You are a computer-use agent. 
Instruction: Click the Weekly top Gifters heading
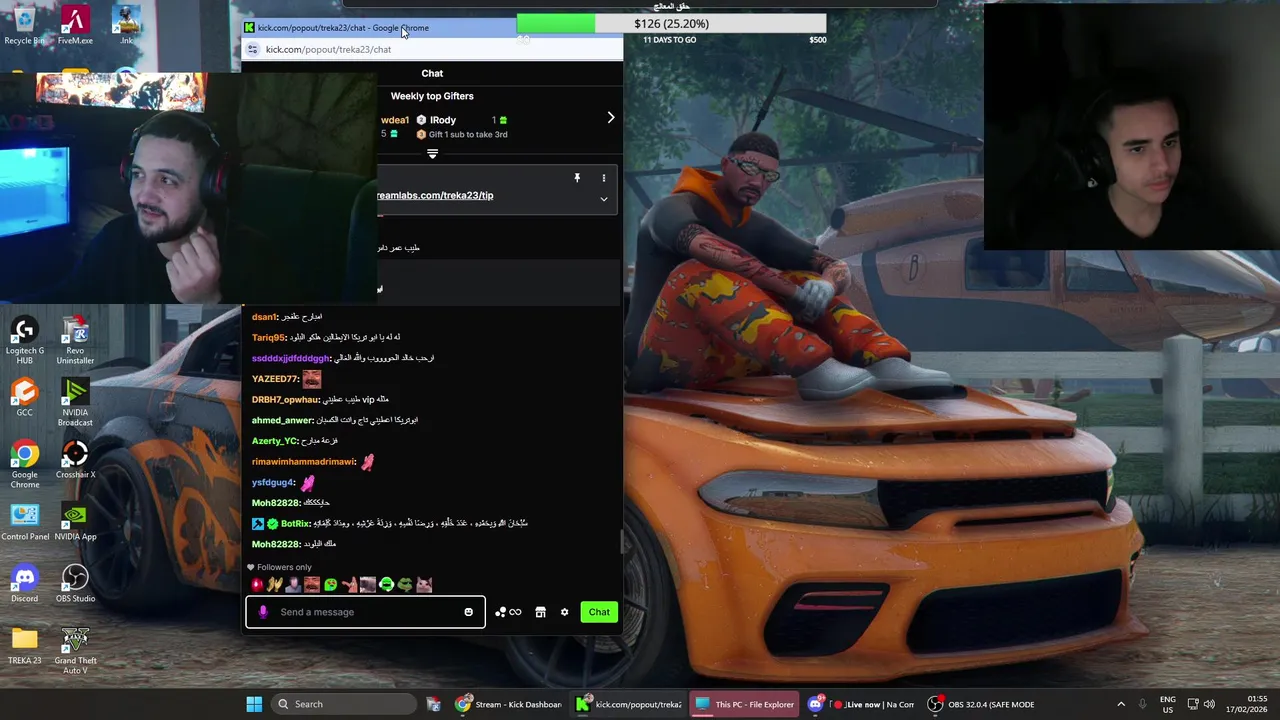[x=432, y=96]
